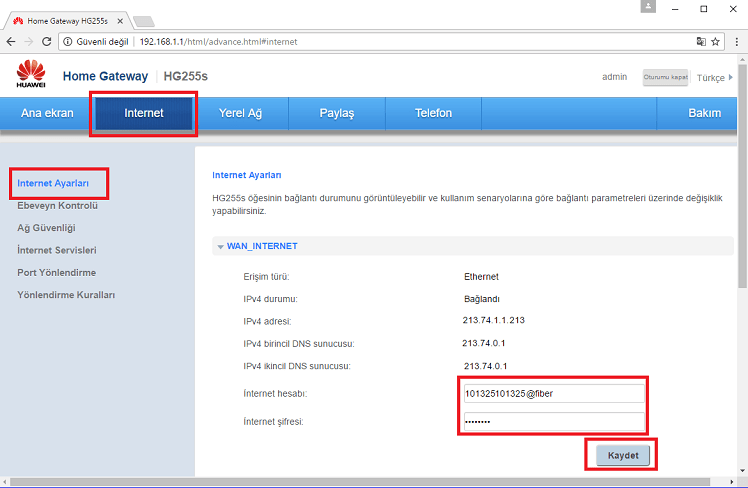Open the Chrome three-dot menu
This screenshot has height=488, width=748.
[x=735, y=42]
